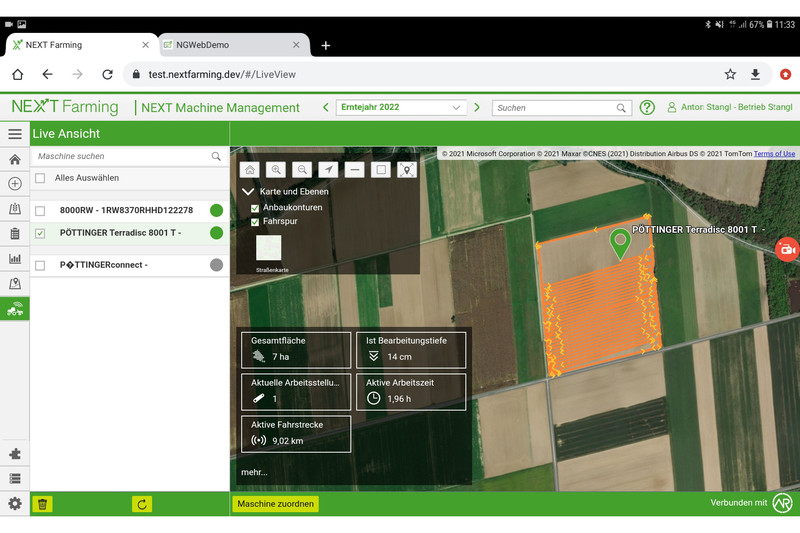Click the browser download icon
Viewport: 800px width, 533px height.
(x=755, y=74)
